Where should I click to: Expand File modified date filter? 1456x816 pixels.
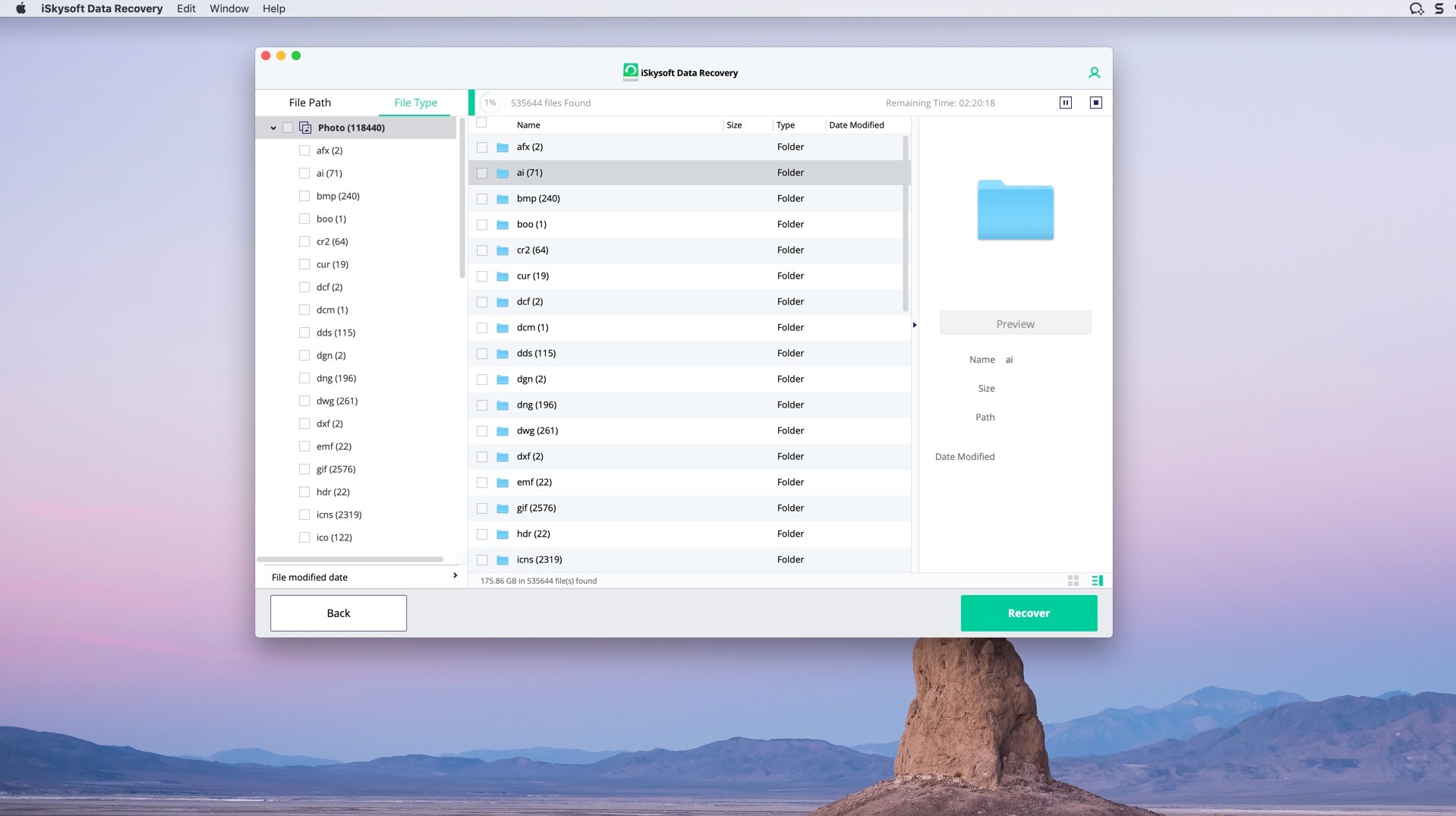455,575
